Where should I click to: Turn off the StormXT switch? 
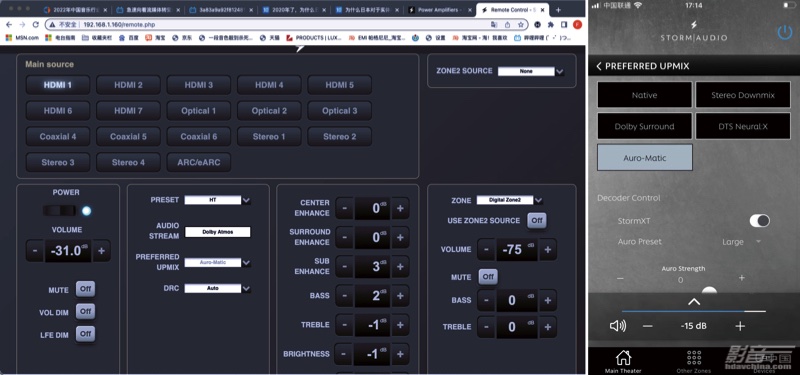click(759, 220)
